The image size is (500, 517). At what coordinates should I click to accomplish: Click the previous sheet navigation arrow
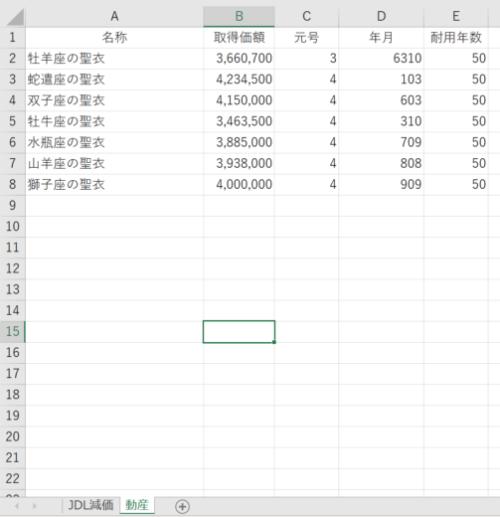[17, 506]
